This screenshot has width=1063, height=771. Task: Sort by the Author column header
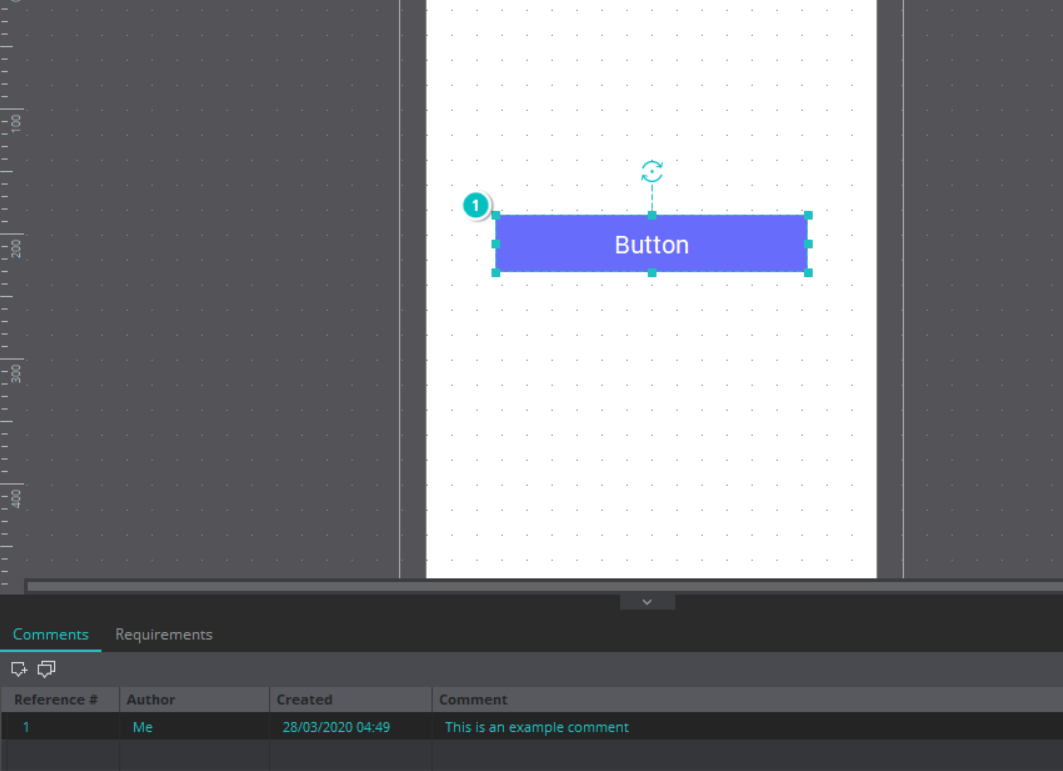coord(151,700)
